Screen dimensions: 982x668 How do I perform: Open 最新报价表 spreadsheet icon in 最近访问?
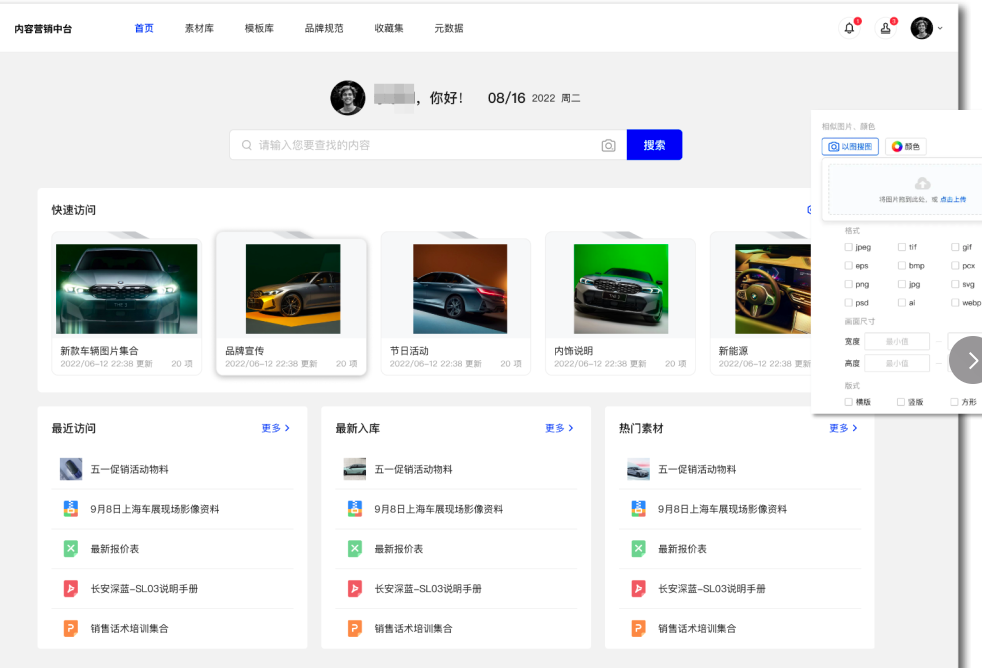pyautogui.click(x=71, y=549)
